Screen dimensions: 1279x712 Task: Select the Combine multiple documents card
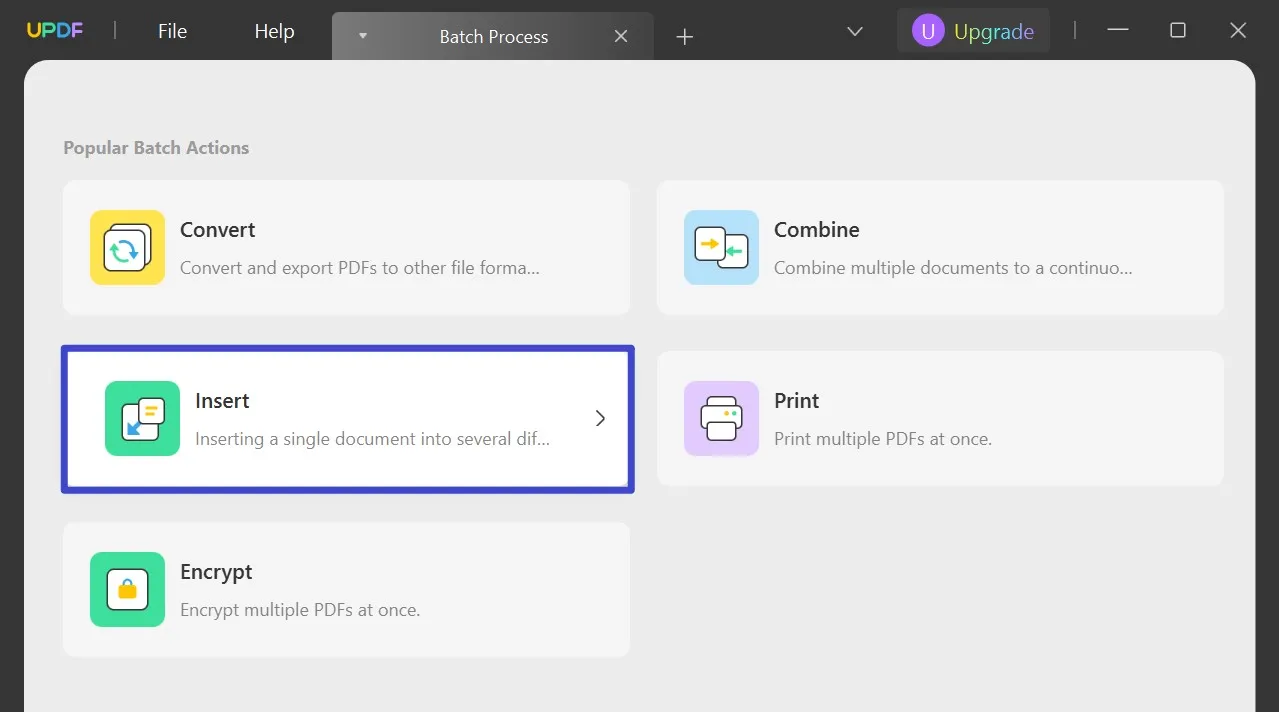coord(939,247)
